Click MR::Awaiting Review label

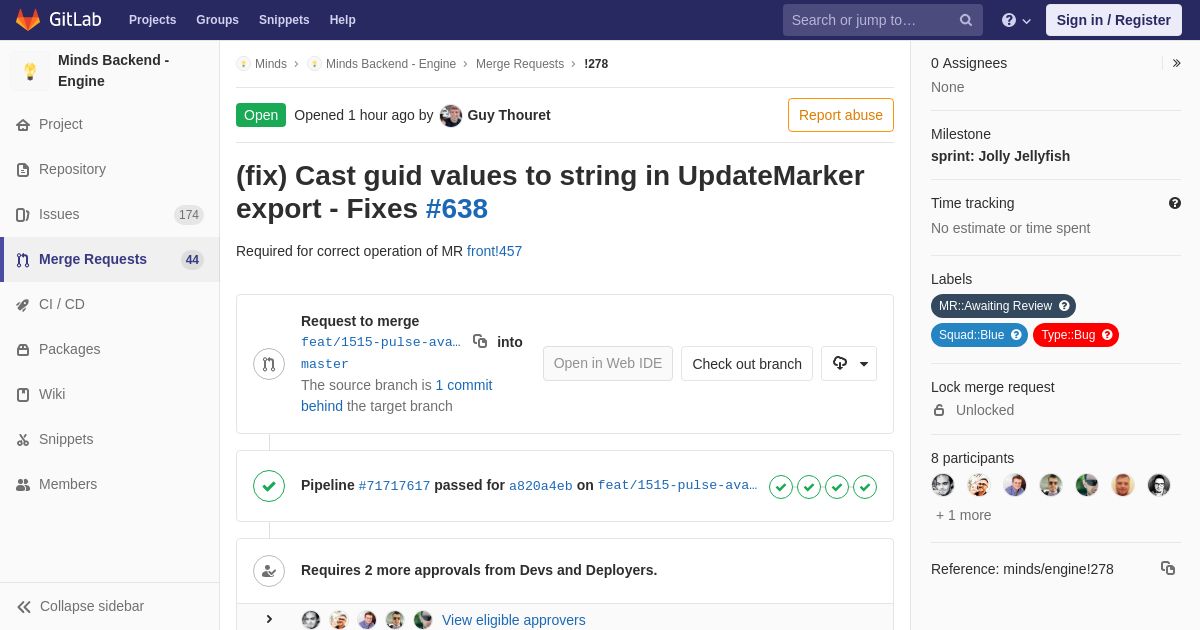pos(1003,306)
